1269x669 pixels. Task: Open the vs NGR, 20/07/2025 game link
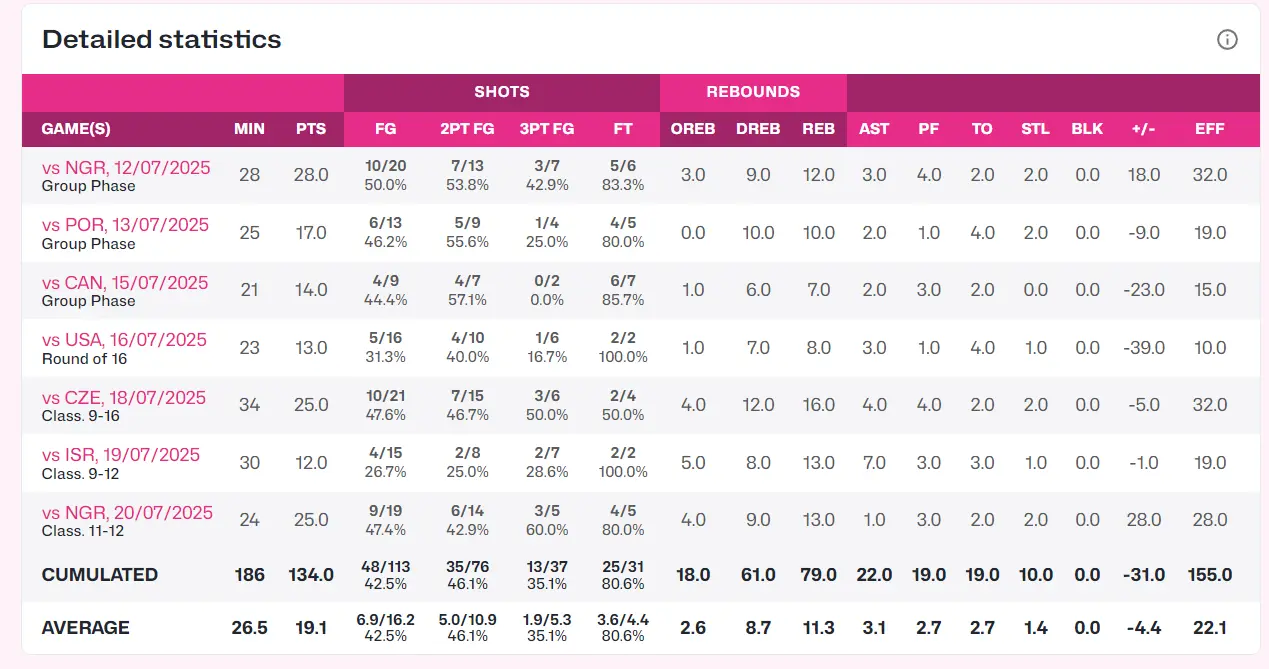(127, 512)
